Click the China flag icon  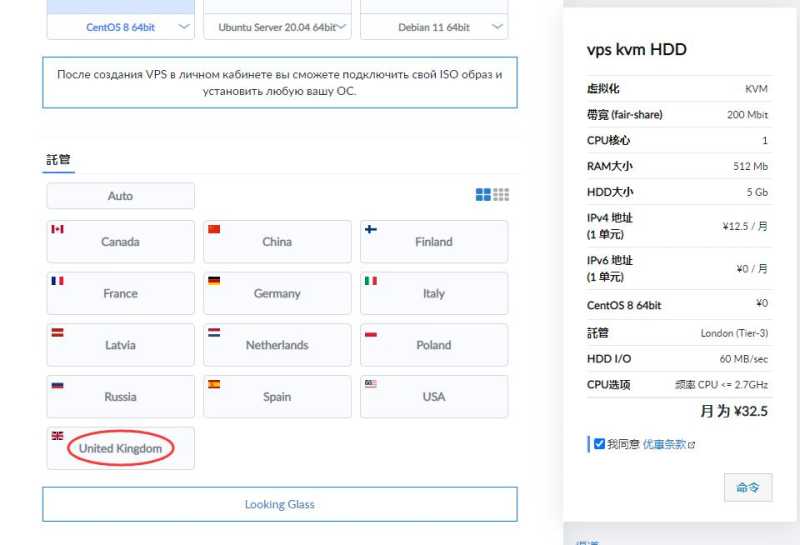[x=214, y=229]
